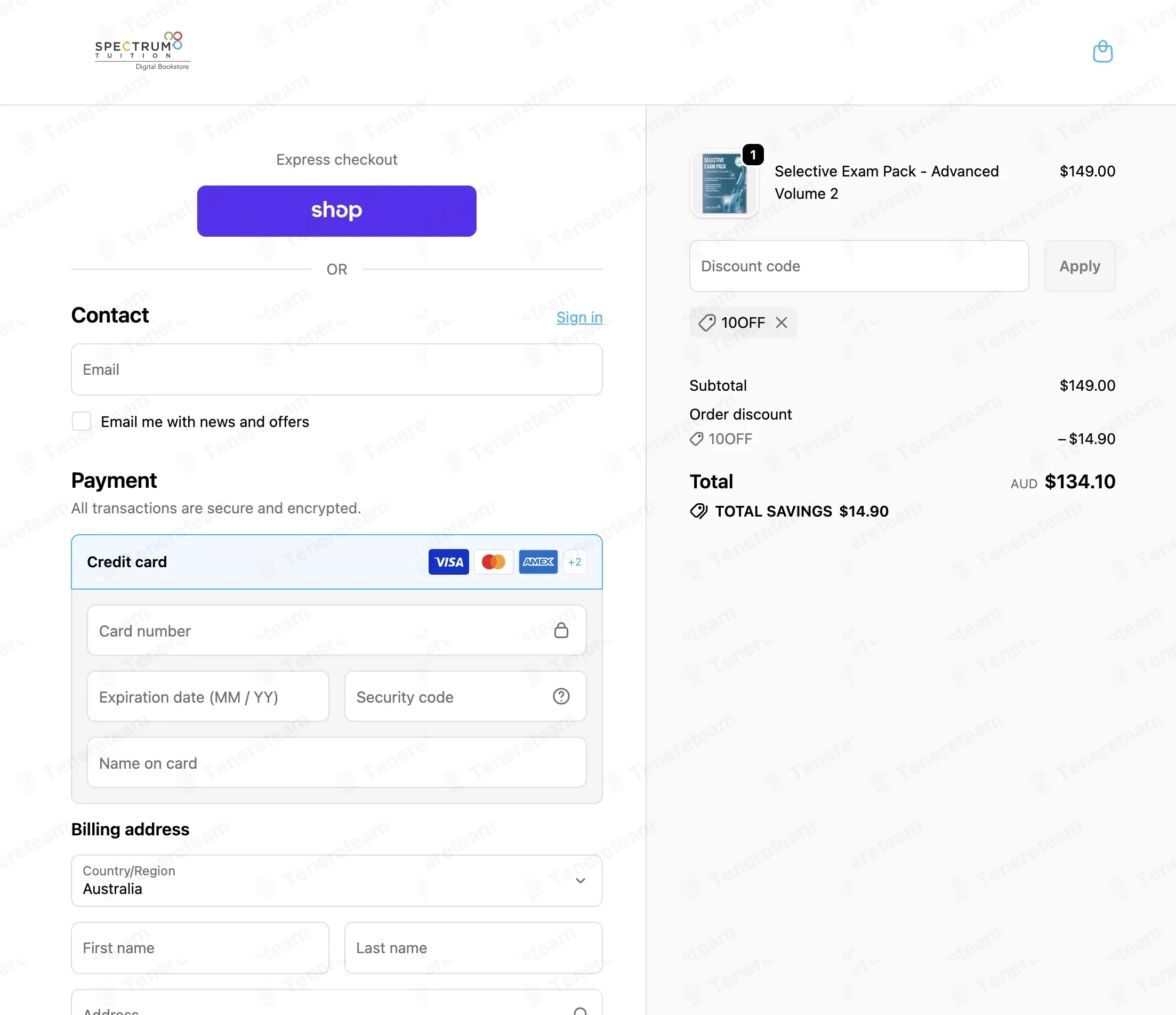Focus the Discount code field

pos(859,265)
